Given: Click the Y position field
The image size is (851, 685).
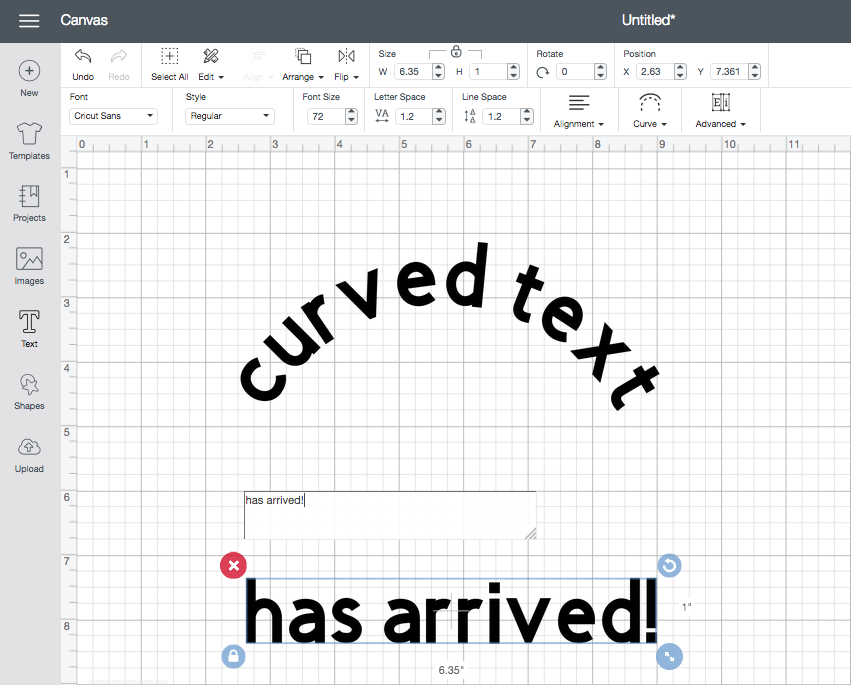Looking at the screenshot, I should (x=728, y=72).
